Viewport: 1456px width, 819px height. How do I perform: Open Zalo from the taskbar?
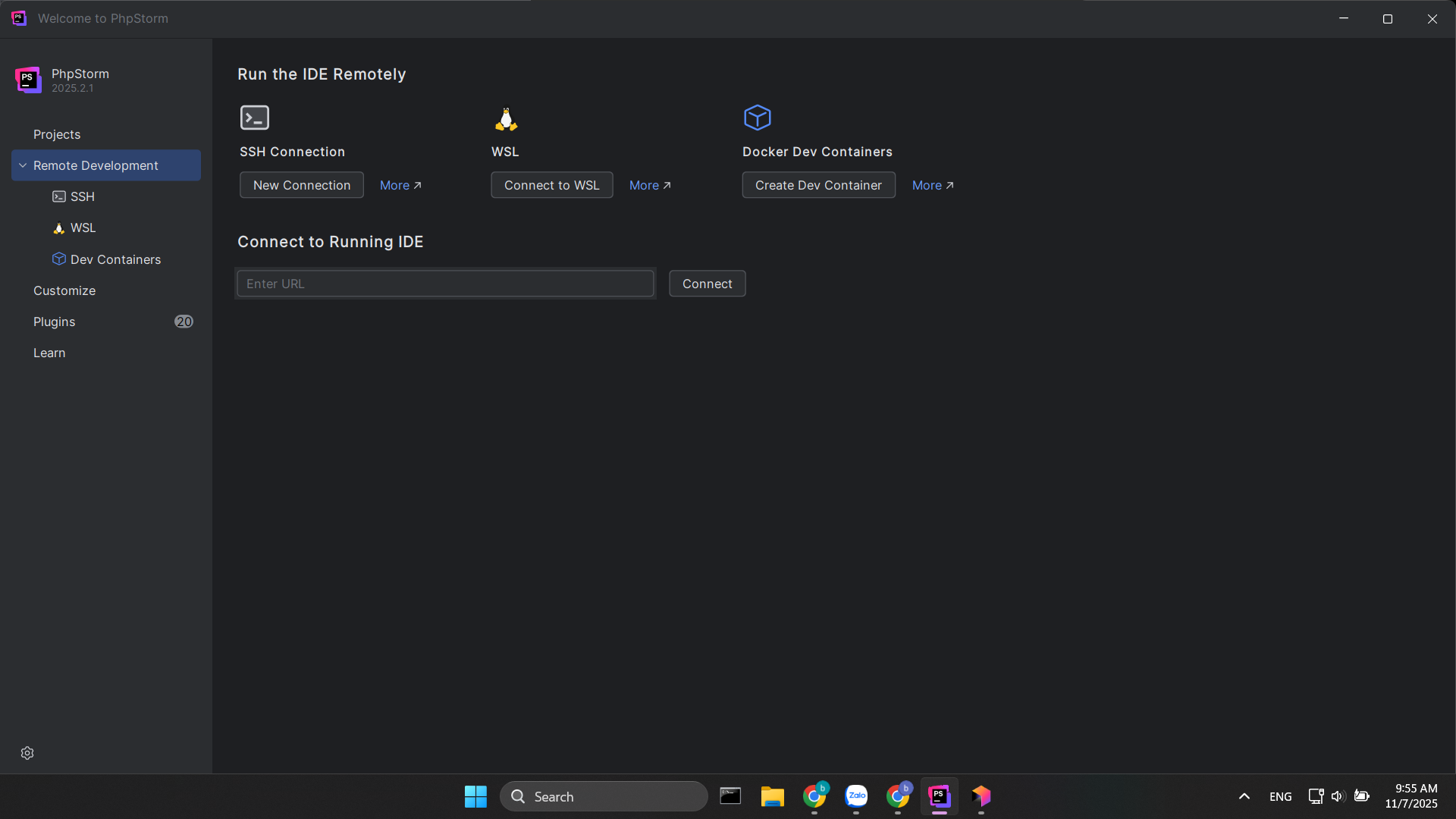(856, 796)
